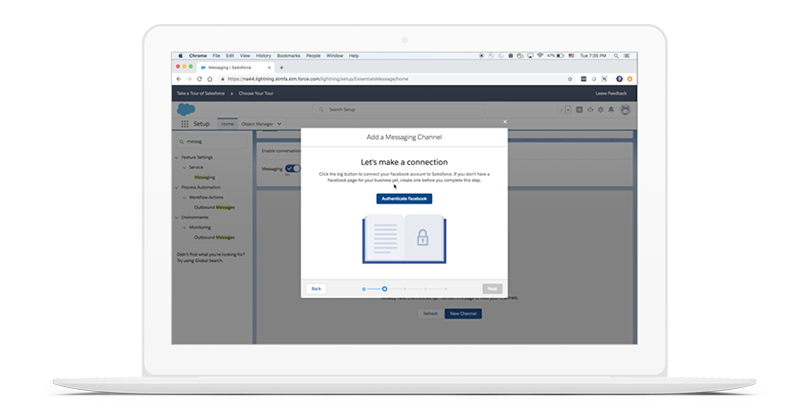Expand the Object Manager dropdown chevron
This screenshot has height=417, width=800.
click(x=279, y=124)
